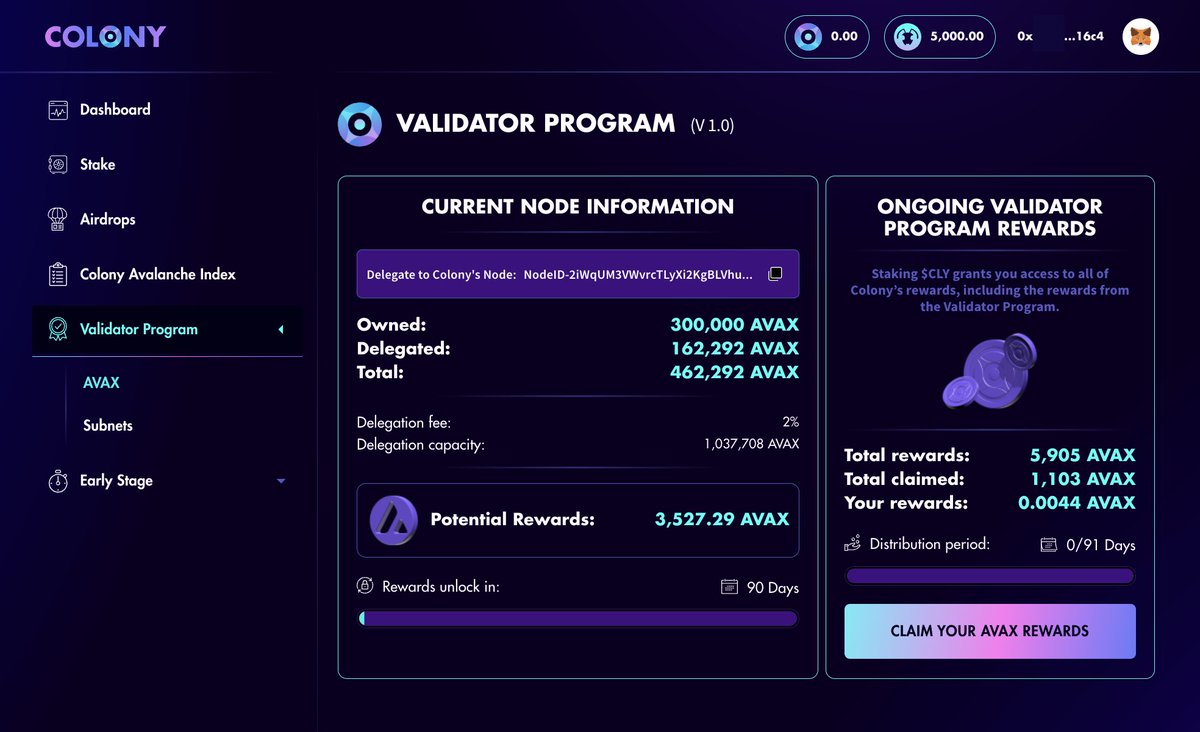Click the calendar icon beside 90 Days
Image resolution: width=1200 pixels, height=732 pixels.
click(x=729, y=587)
